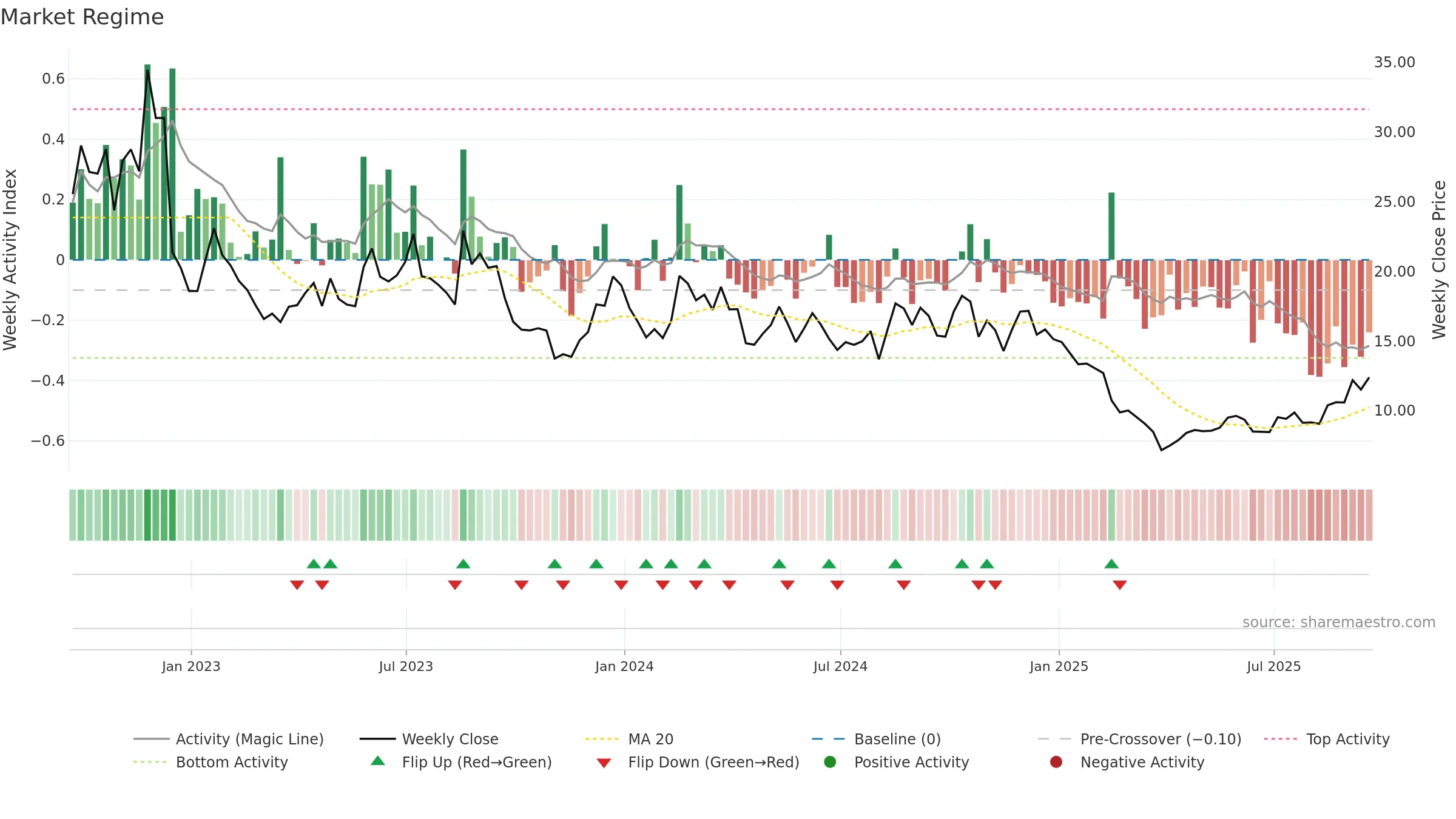Click the Jul 2024 axis label
Viewport: 1456px width, 819px height.
coord(840,666)
